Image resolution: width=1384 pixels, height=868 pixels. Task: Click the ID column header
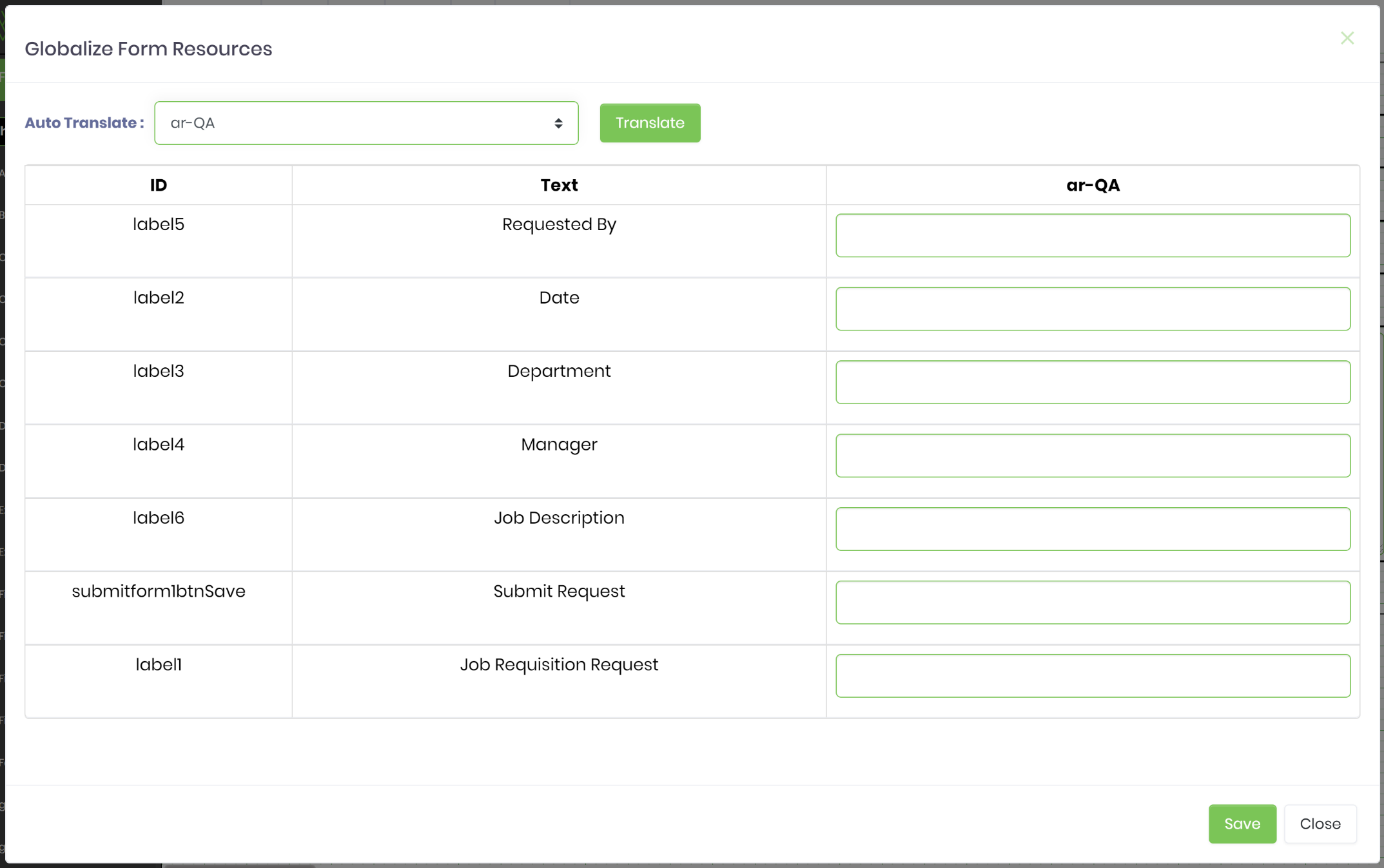[158, 185]
